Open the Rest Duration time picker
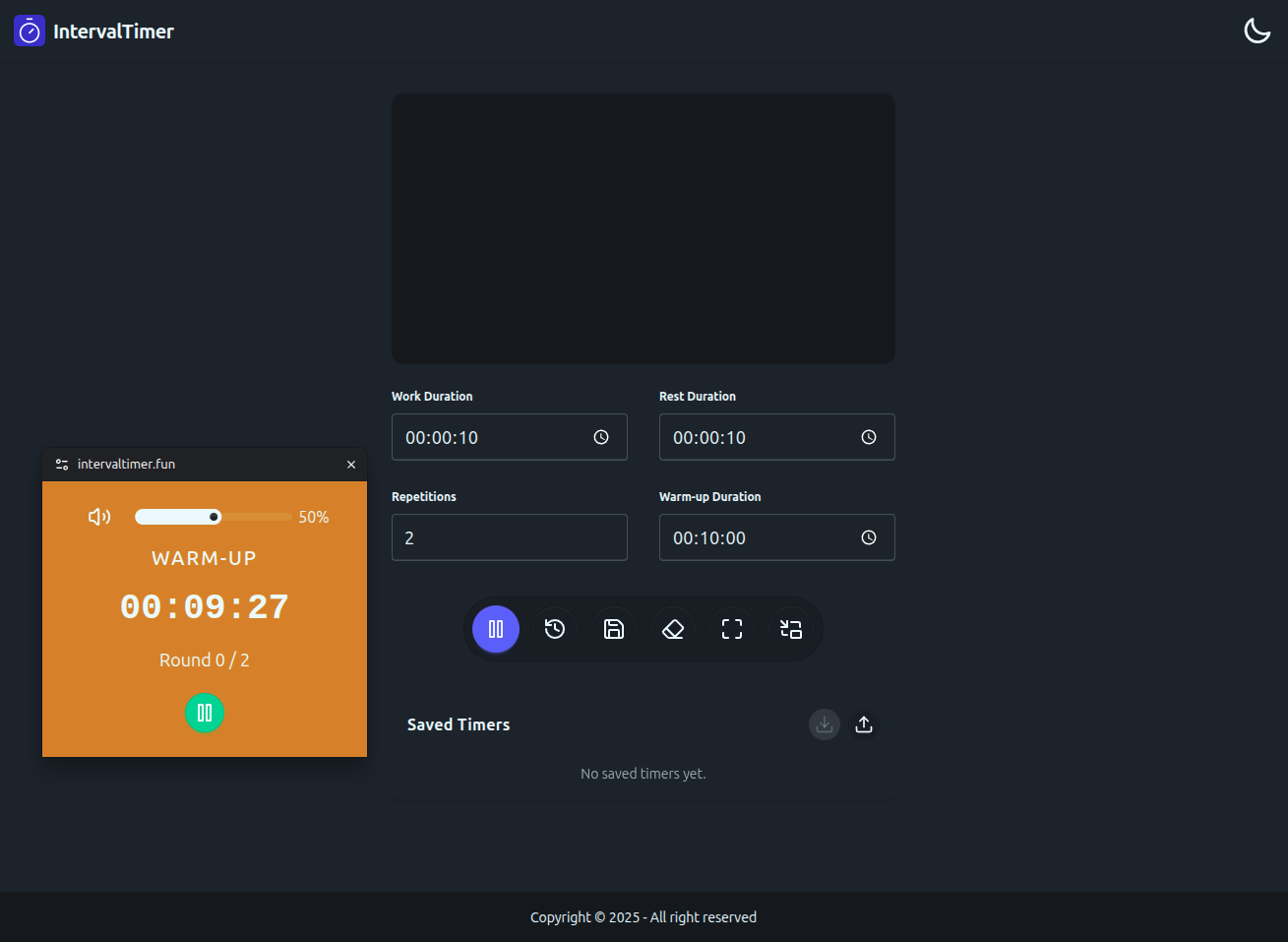This screenshot has height=942, width=1288. (x=869, y=437)
